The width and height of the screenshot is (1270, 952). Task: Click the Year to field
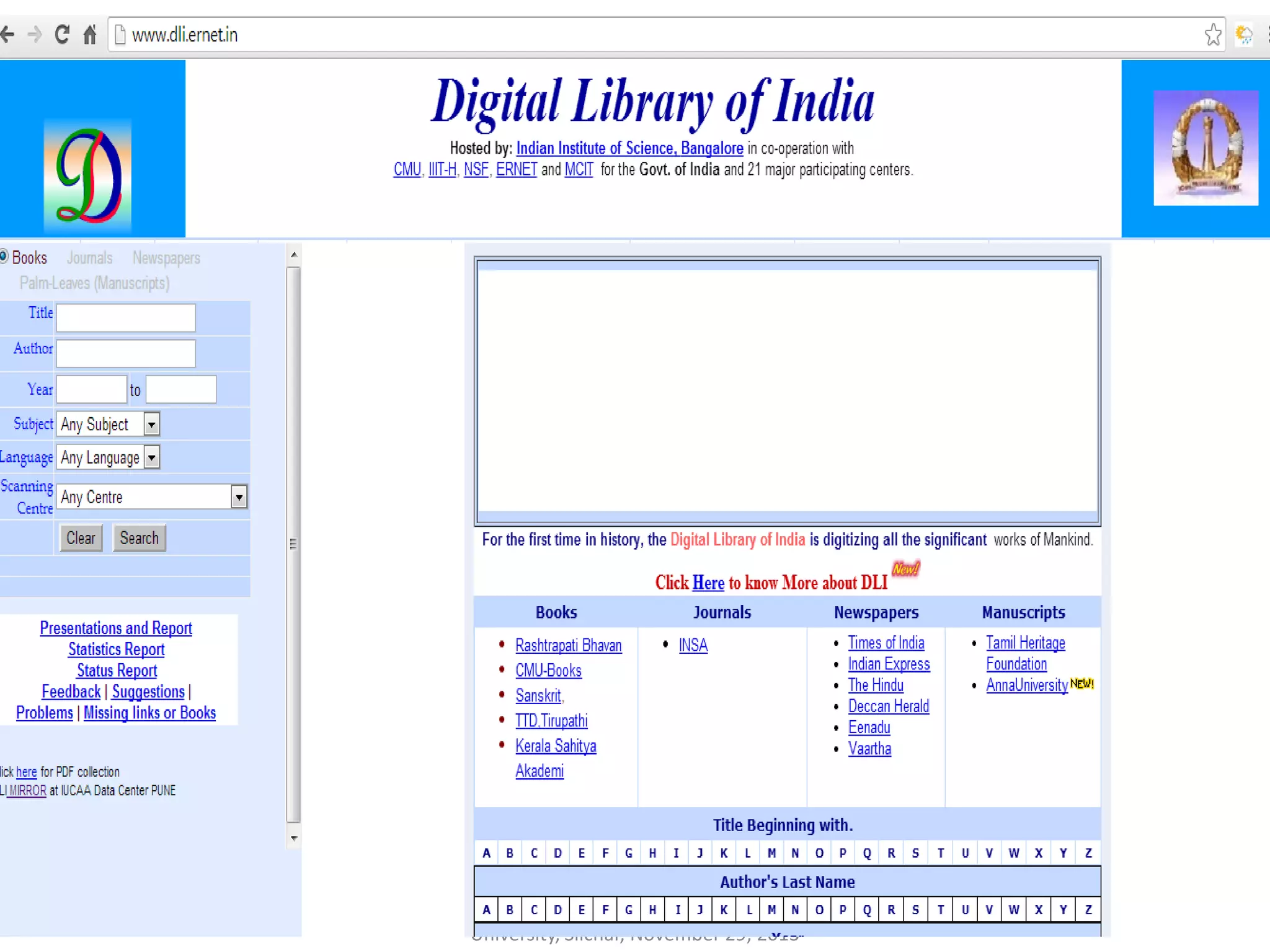[181, 389]
